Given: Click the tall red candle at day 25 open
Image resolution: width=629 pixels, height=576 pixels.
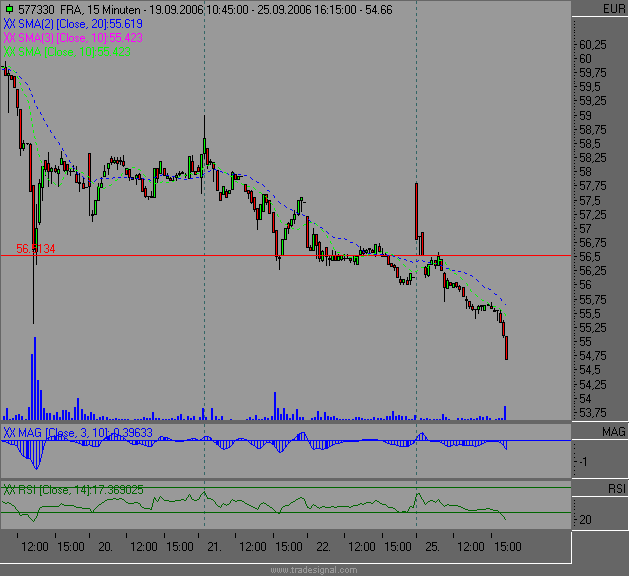Looking at the screenshot, I should (416, 211).
